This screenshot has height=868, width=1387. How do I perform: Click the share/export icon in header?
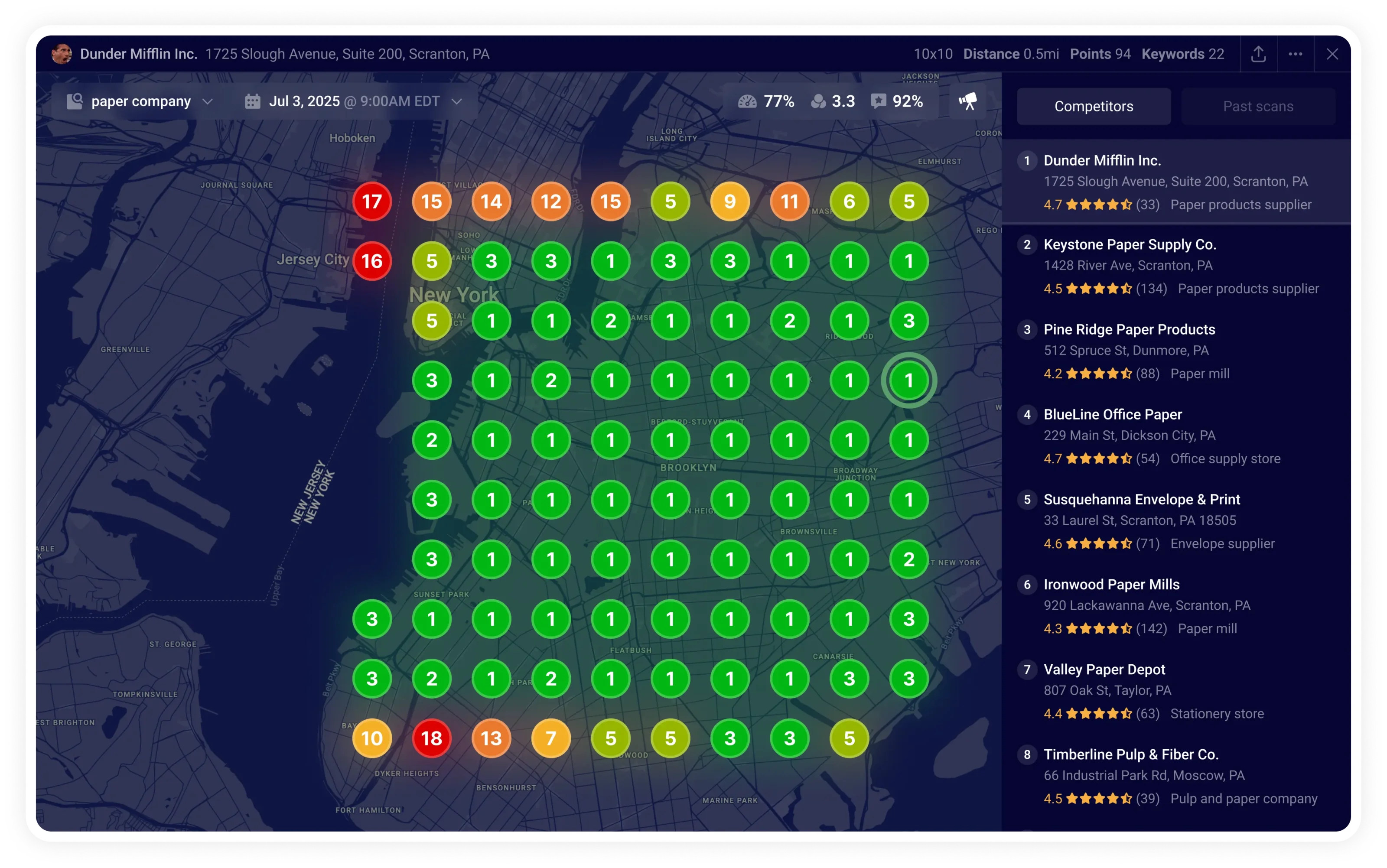[x=1258, y=54]
